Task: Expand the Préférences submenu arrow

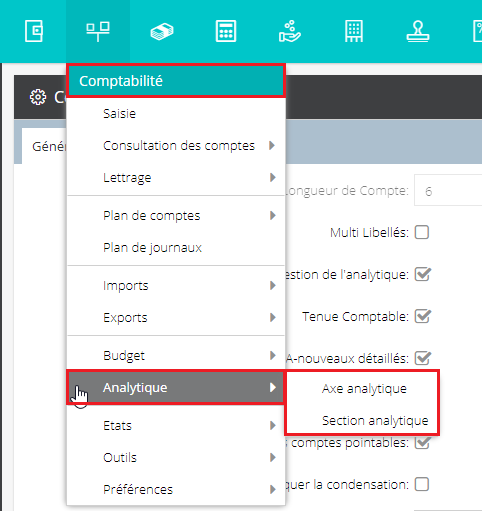Action: 272,489
